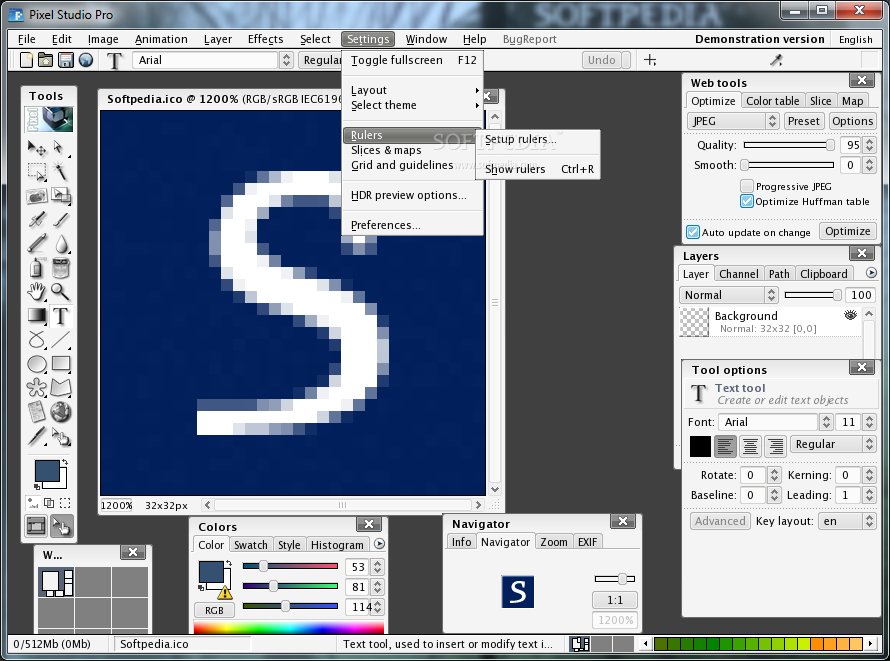Choose Toggle fullscreen menu entry

click(x=413, y=60)
